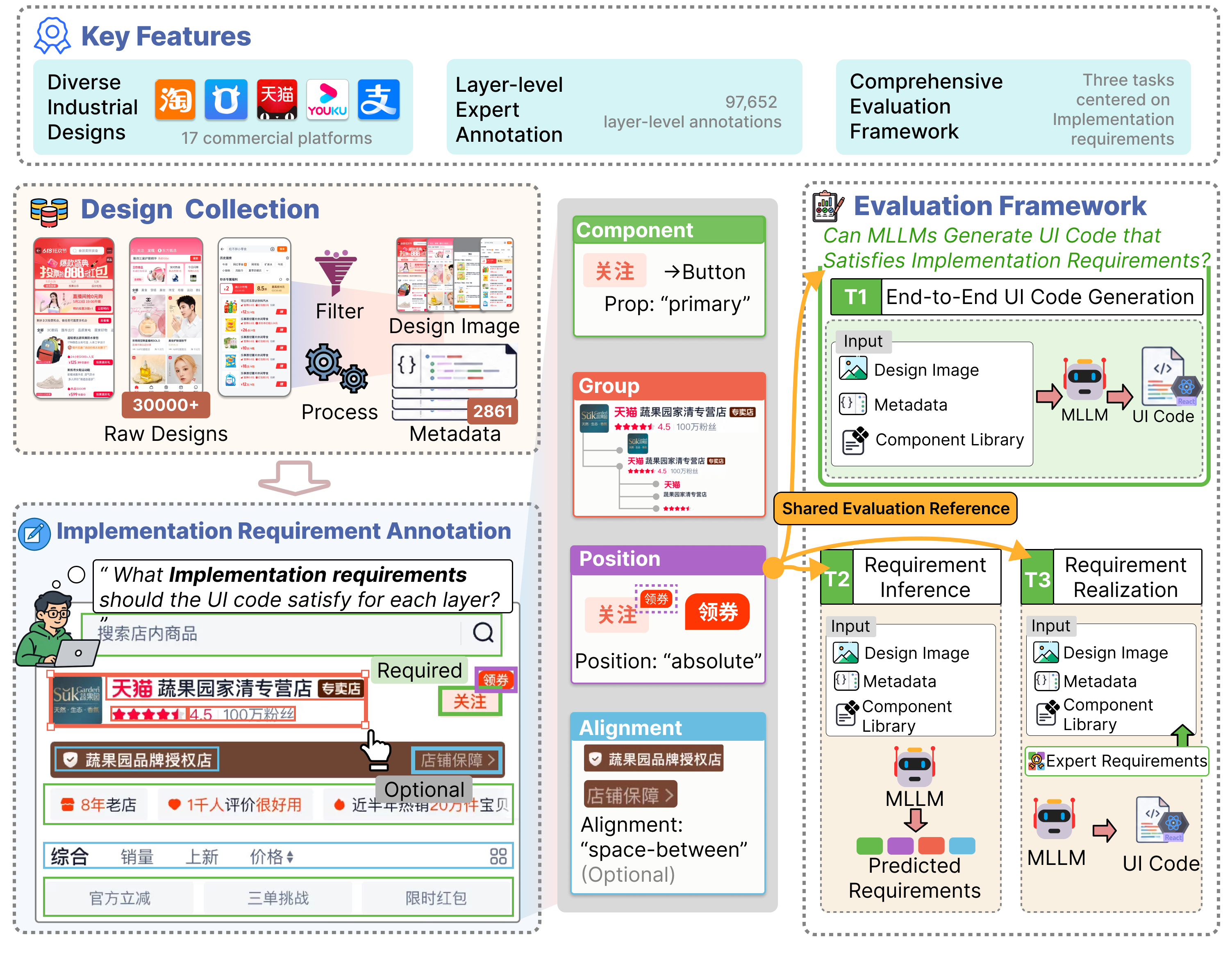Click the green predicted requirement swatch
The image size is (1232, 953).
click(x=869, y=845)
